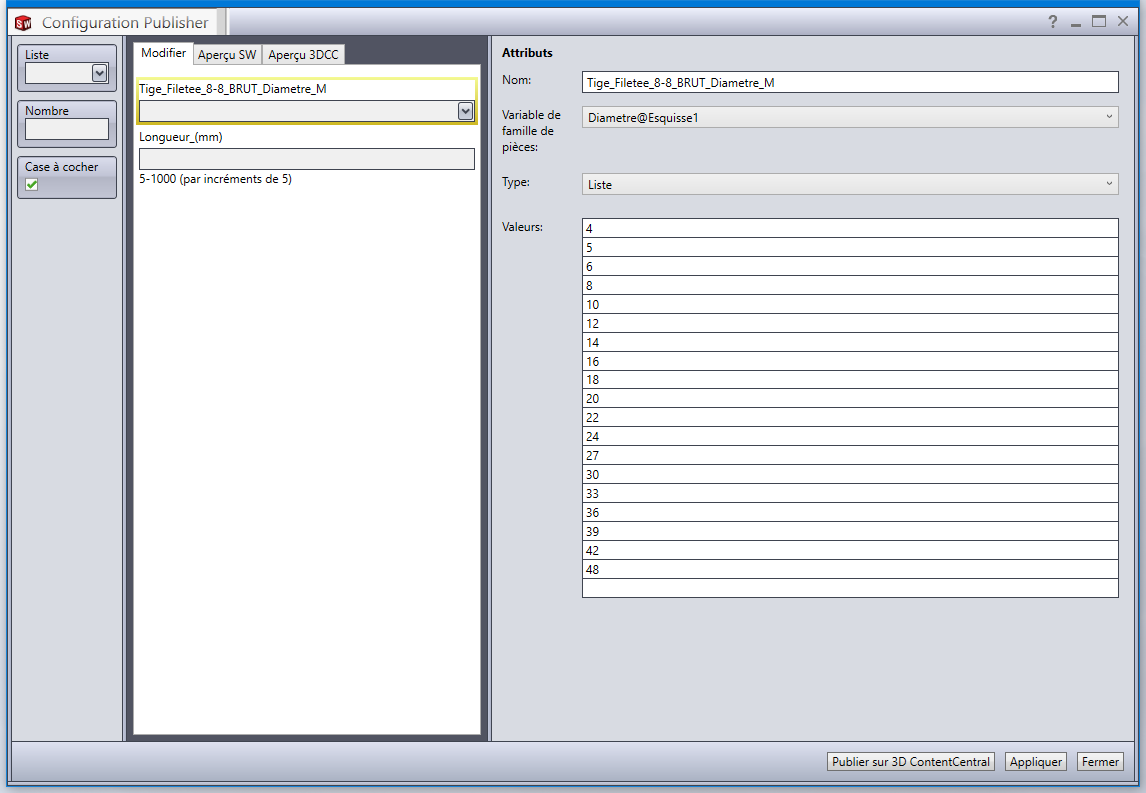Click the Nom text field
Image resolution: width=1146 pixels, height=793 pixels.
coord(849,83)
